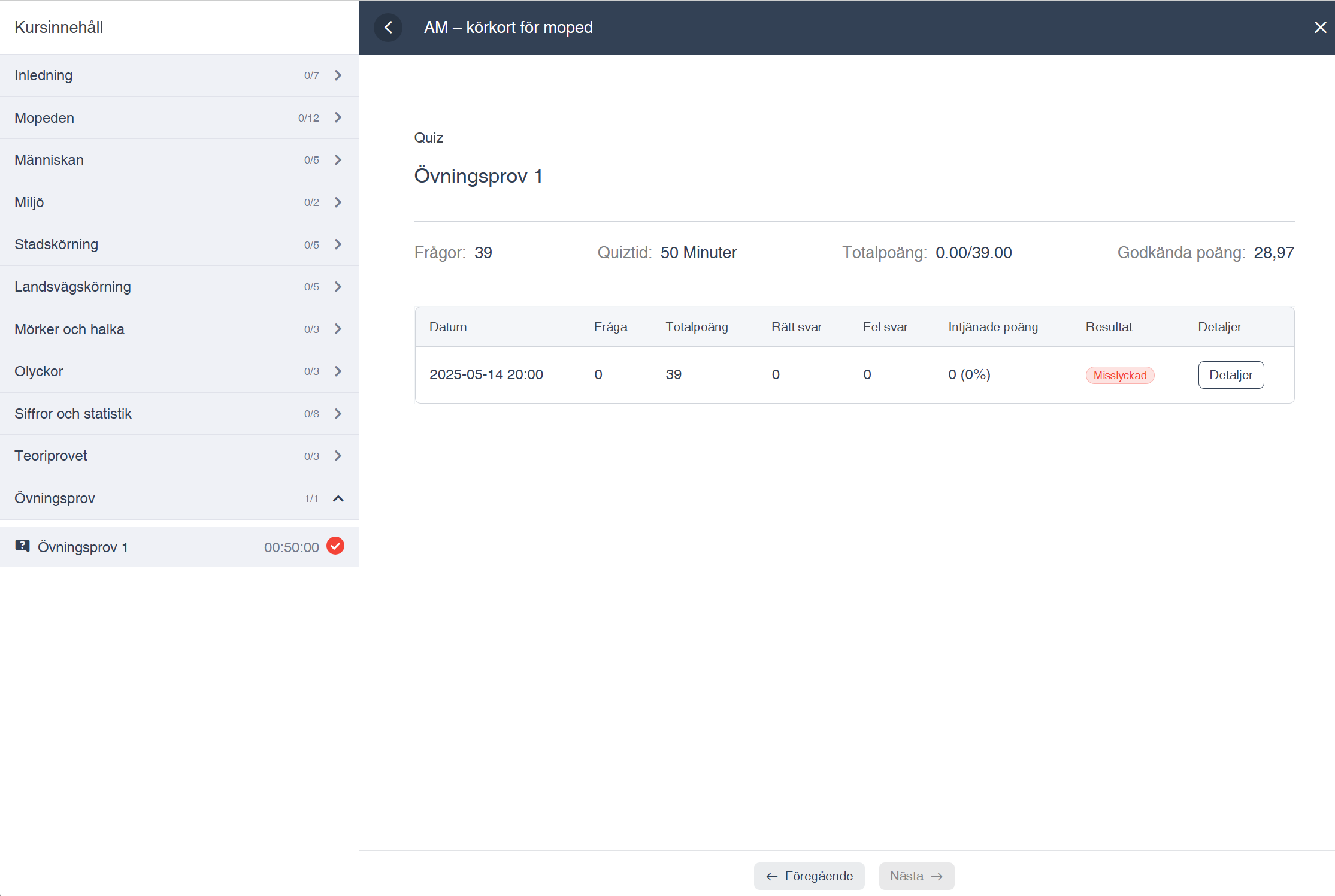This screenshot has height=896, width=1335.
Task: Select the Miljö chapter
Action: [179, 202]
